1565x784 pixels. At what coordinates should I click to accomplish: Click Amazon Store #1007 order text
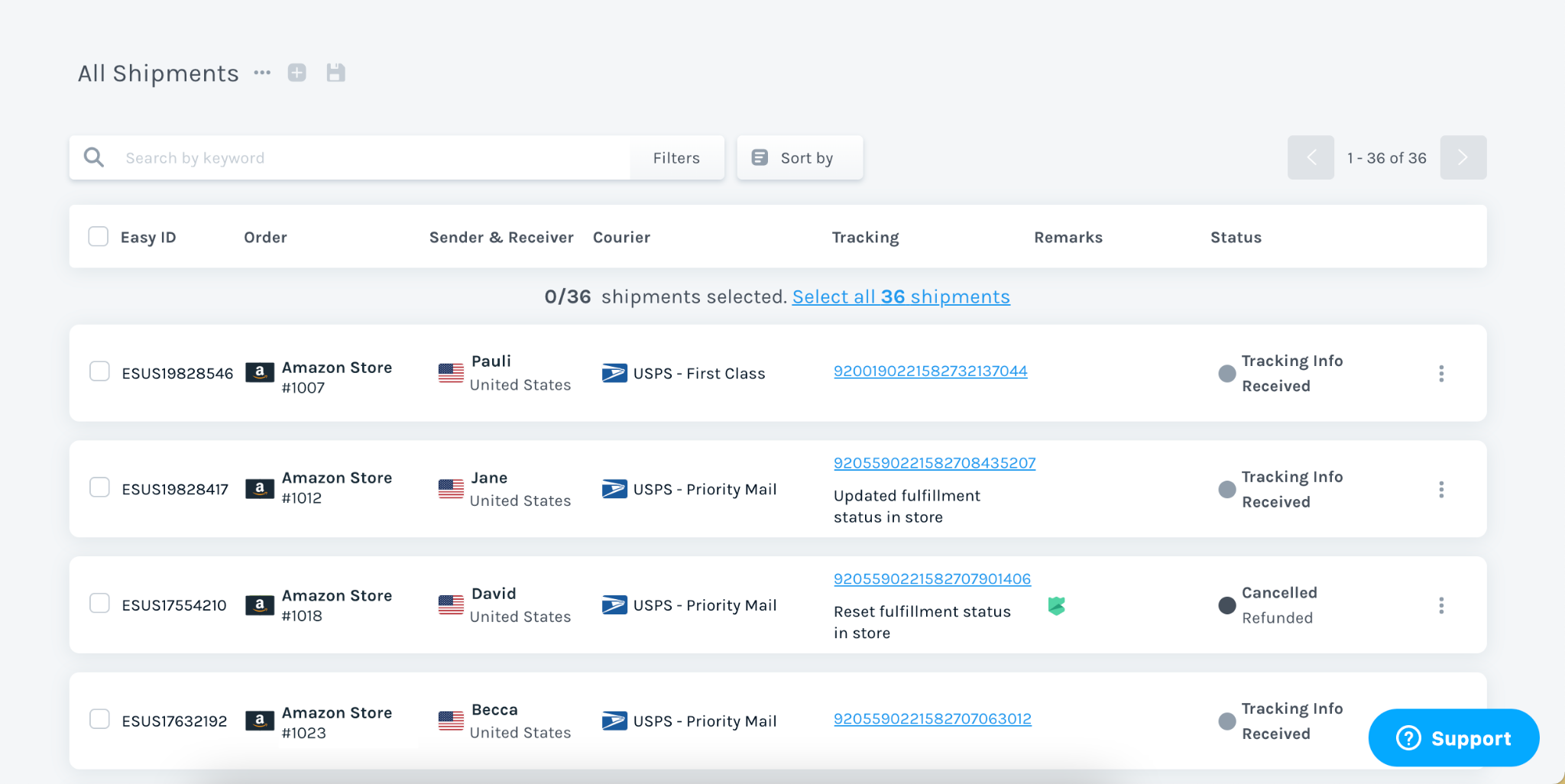click(x=336, y=377)
